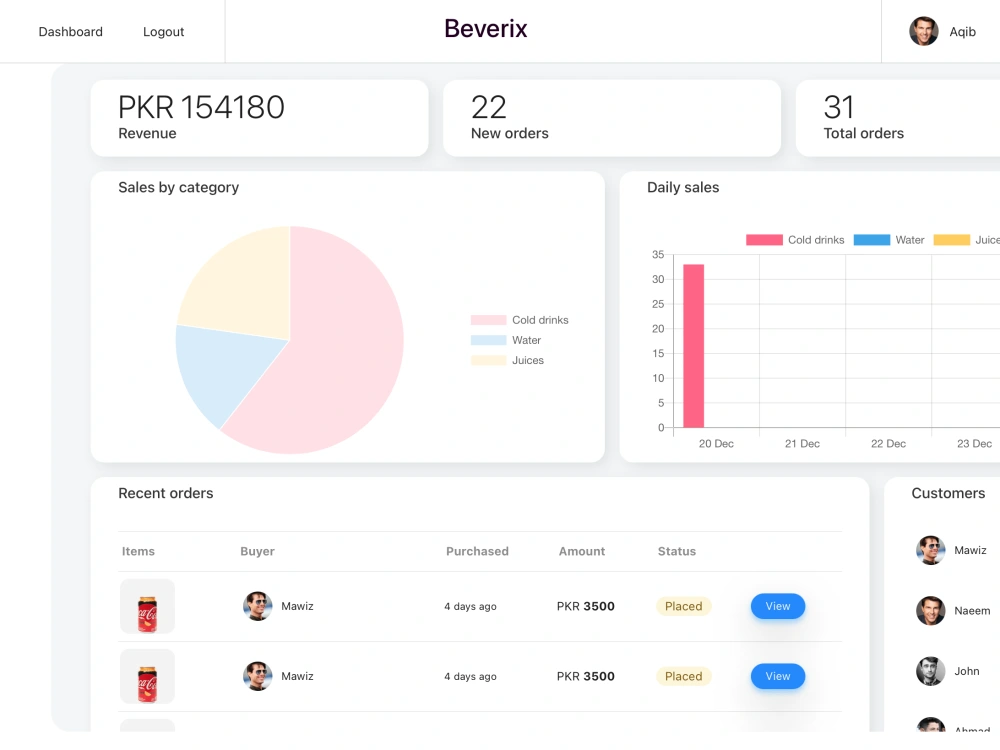Open Coca-Cola item thumbnail in second order row
1000x750 pixels.
[x=147, y=677]
